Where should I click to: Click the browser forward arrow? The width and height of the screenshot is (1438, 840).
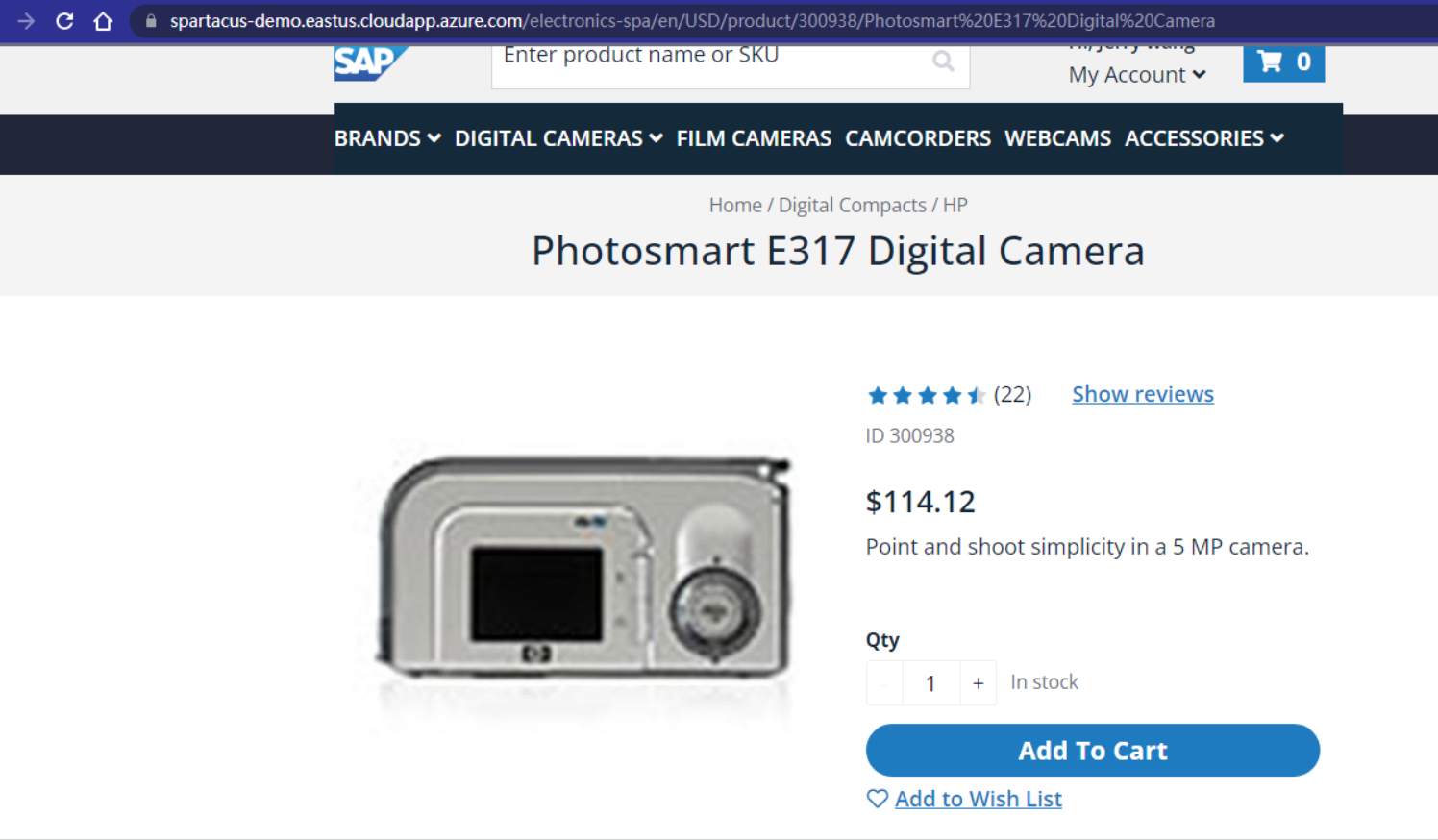pyautogui.click(x=26, y=21)
